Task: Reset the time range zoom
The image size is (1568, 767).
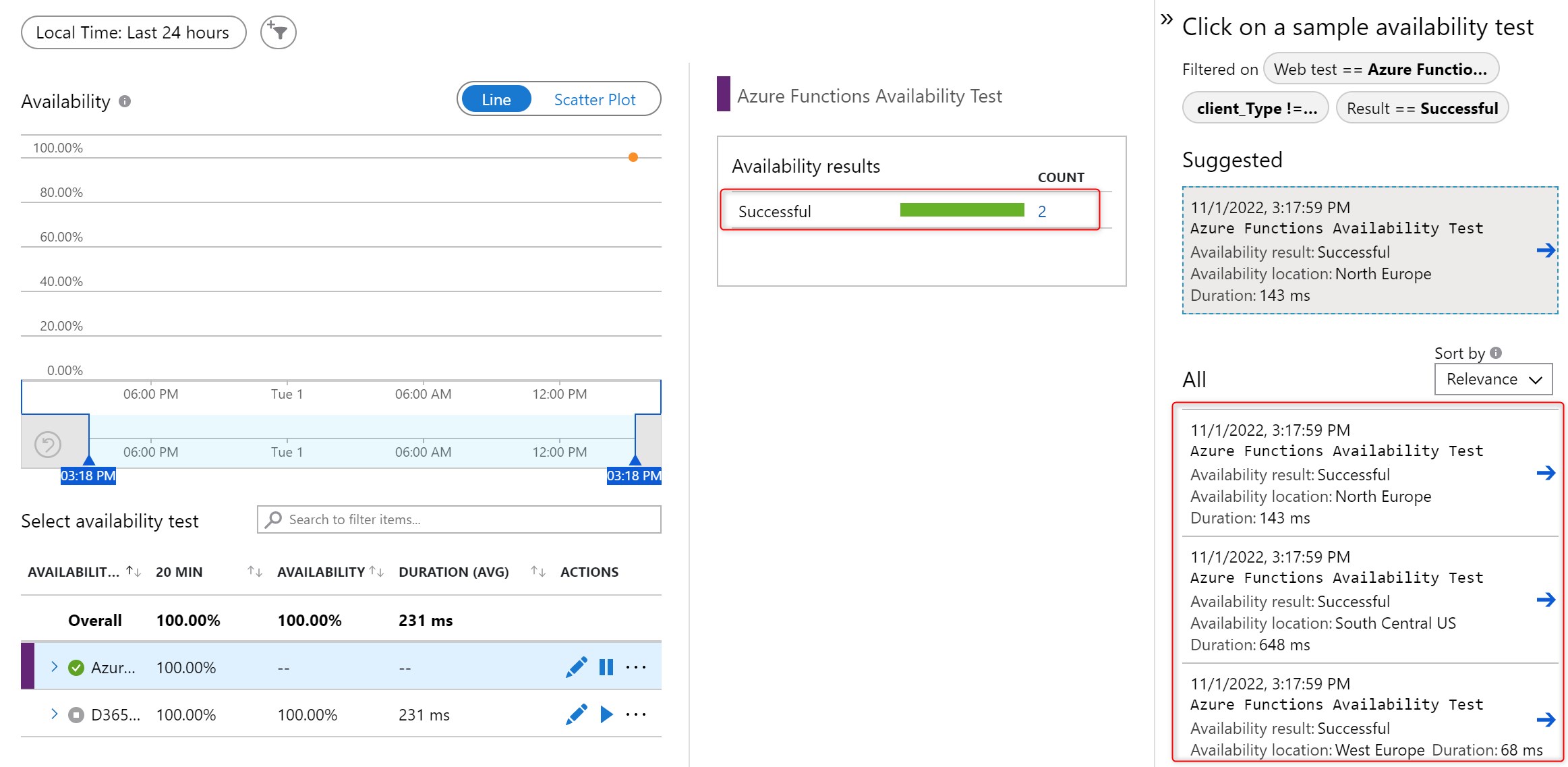Action: coord(48,445)
